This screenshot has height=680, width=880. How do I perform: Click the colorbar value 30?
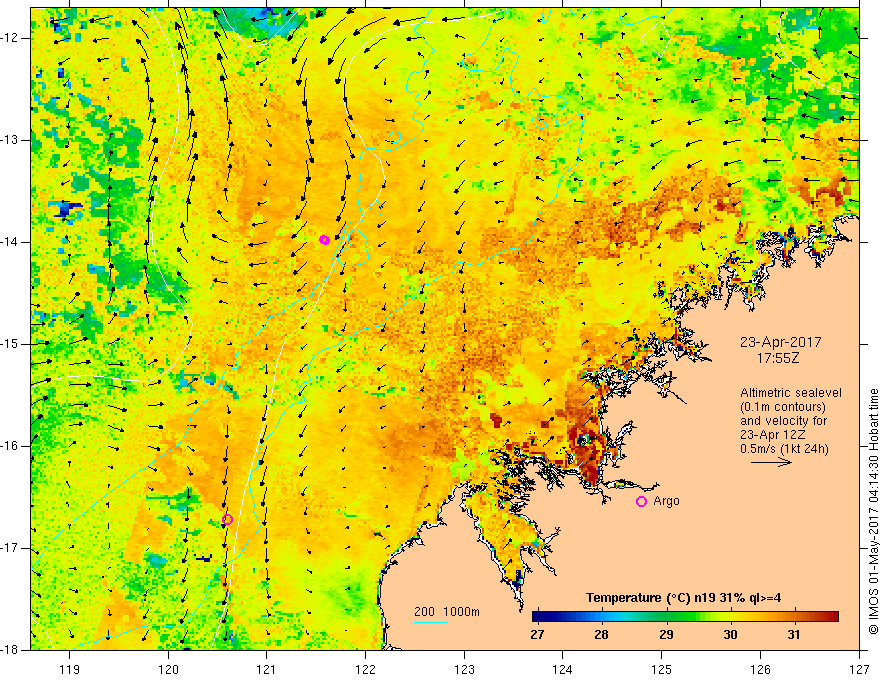(x=730, y=635)
